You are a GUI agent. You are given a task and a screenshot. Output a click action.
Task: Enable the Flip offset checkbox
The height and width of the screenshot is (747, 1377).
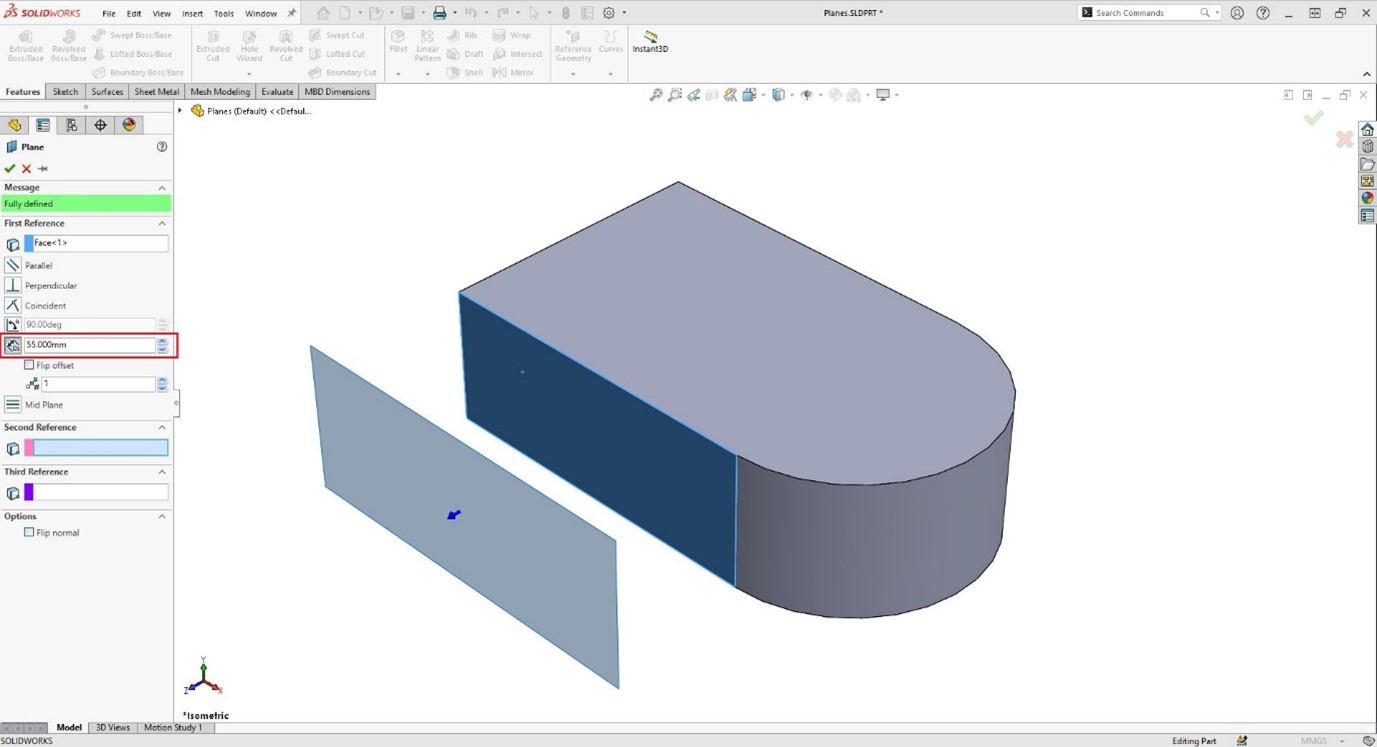29,365
